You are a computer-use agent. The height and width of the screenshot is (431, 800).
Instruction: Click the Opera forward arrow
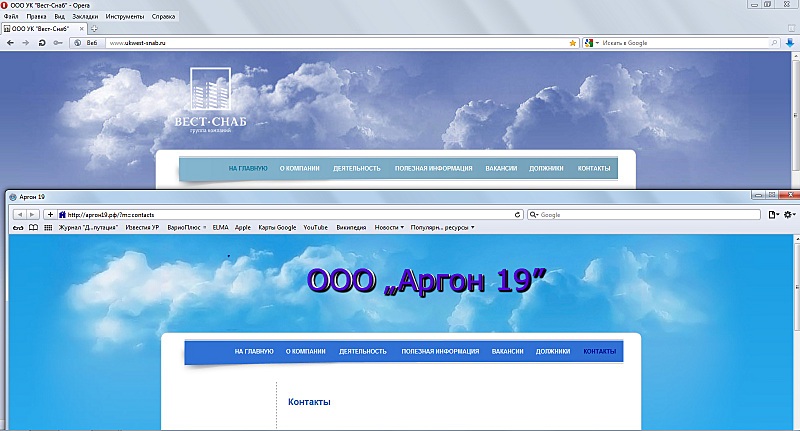pos(26,43)
